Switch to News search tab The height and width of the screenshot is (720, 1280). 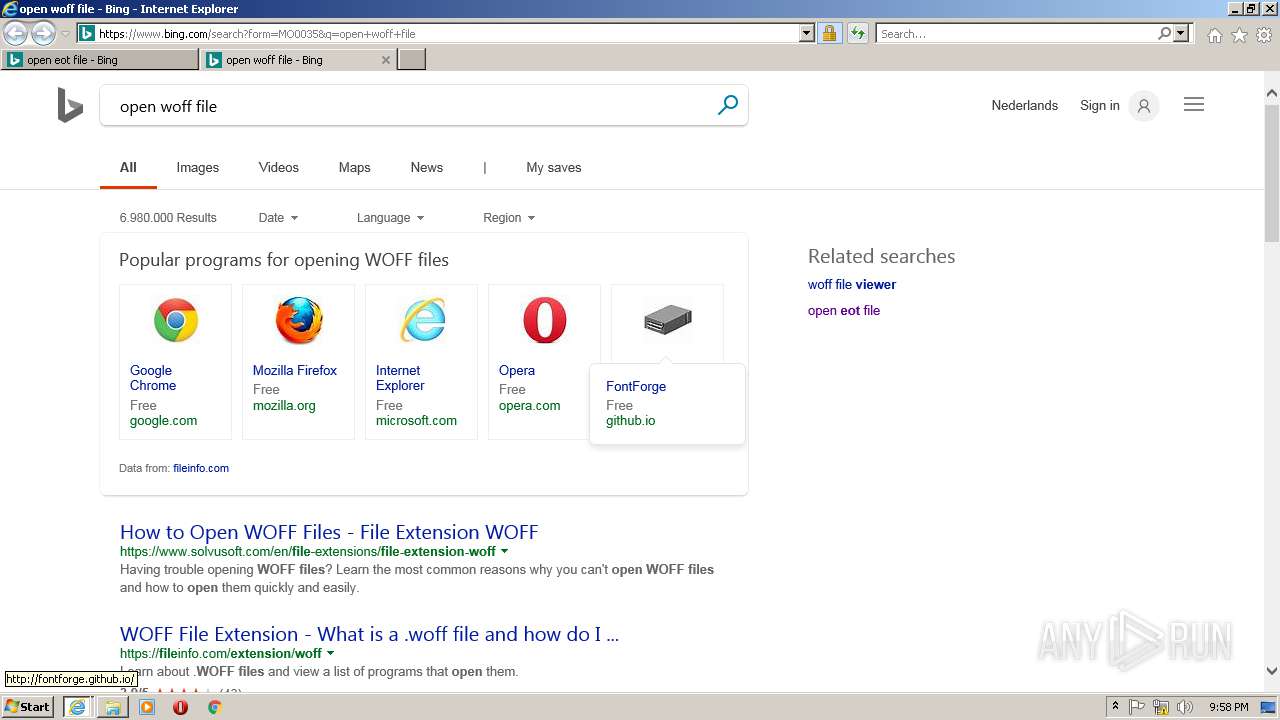[x=426, y=167]
